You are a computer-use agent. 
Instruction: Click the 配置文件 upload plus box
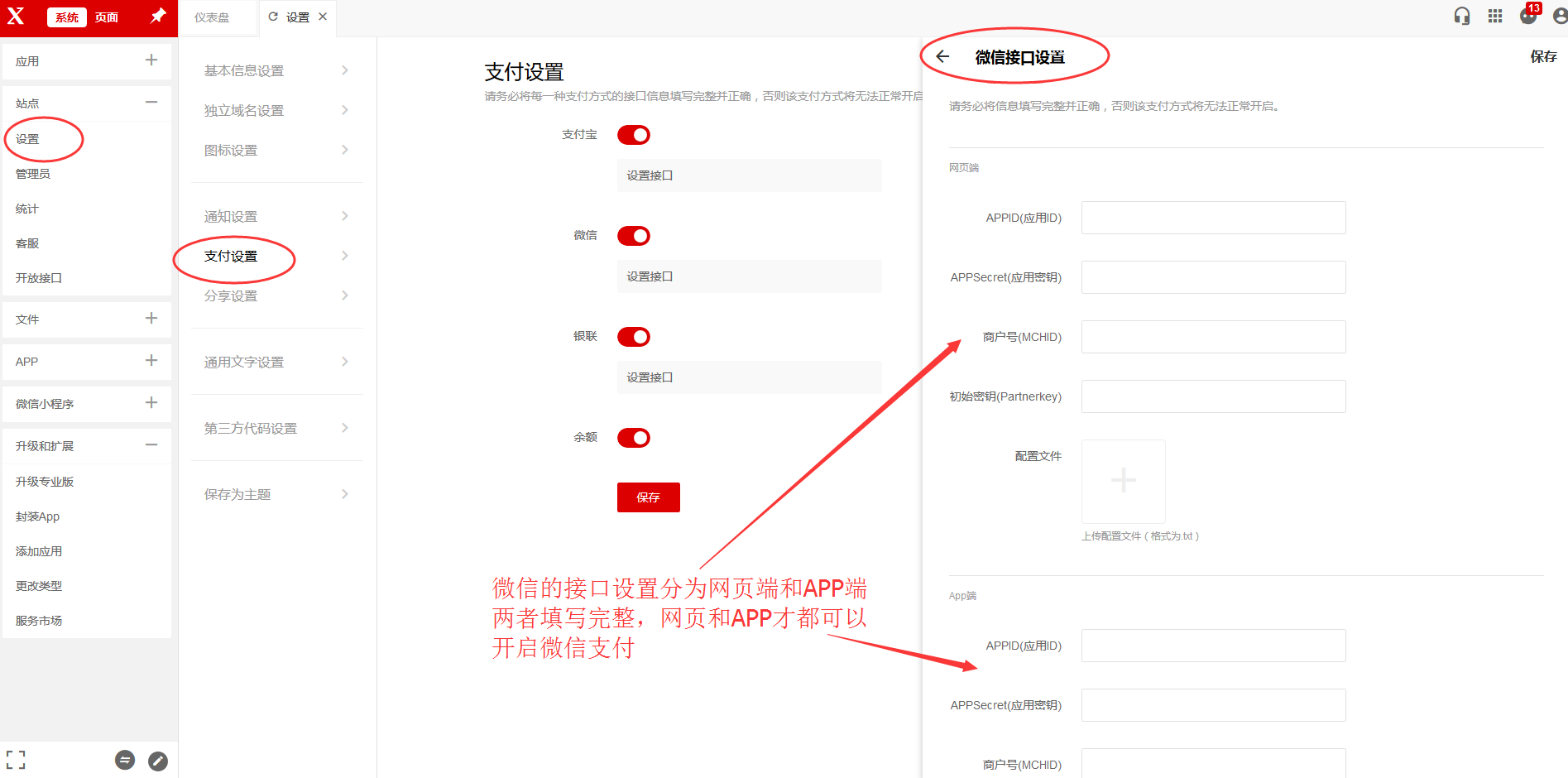tap(1123, 481)
